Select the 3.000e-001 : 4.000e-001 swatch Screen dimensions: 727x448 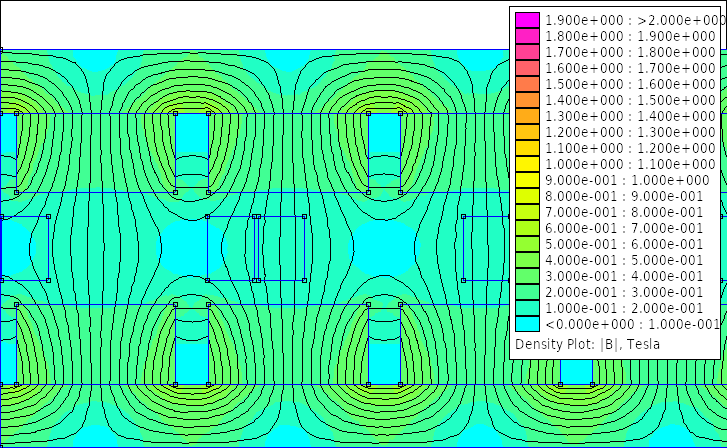click(x=527, y=276)
